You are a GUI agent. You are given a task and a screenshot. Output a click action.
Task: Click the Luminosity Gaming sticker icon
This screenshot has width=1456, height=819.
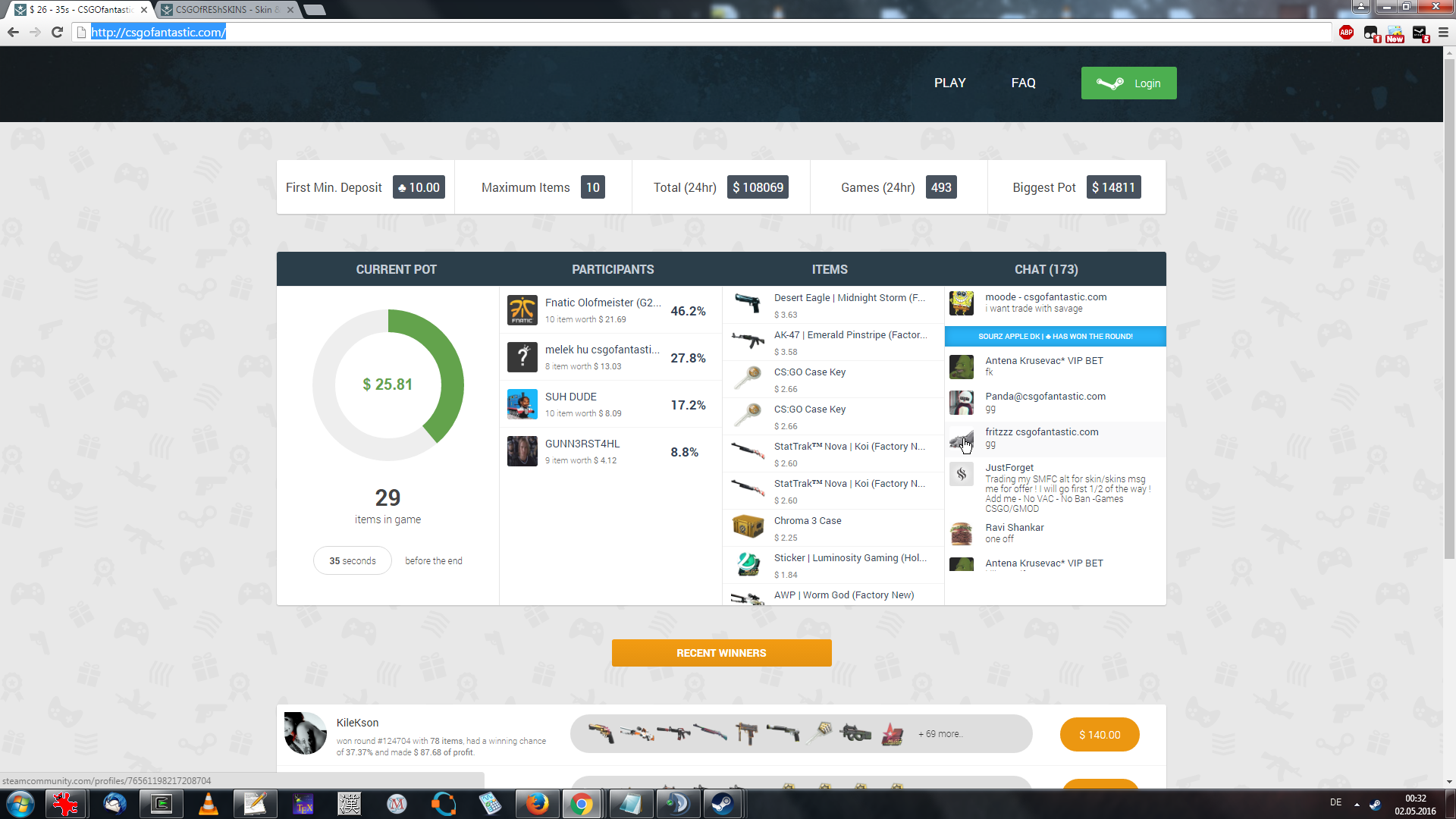(748, 563)
